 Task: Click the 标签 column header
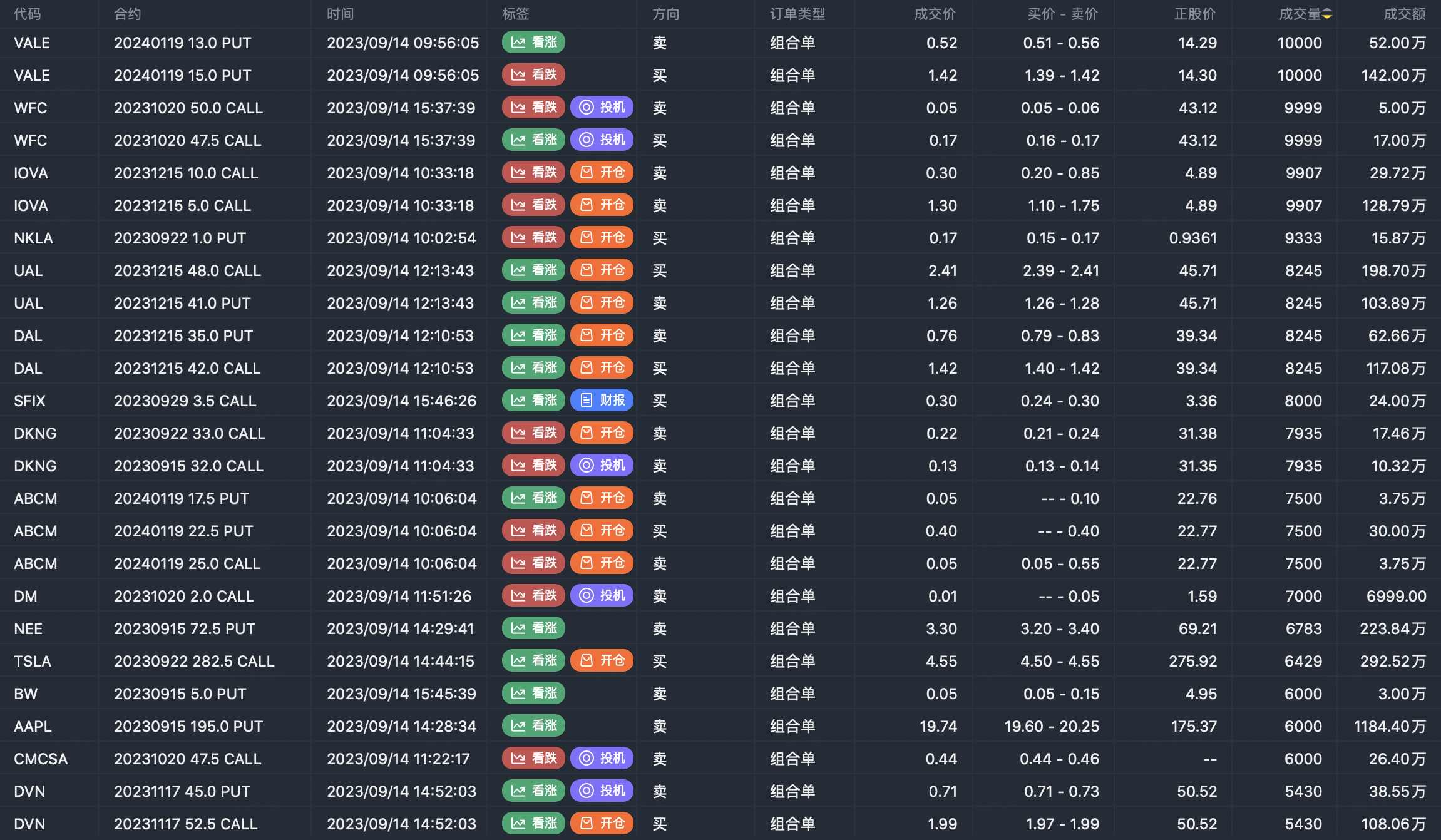point(515,14)
